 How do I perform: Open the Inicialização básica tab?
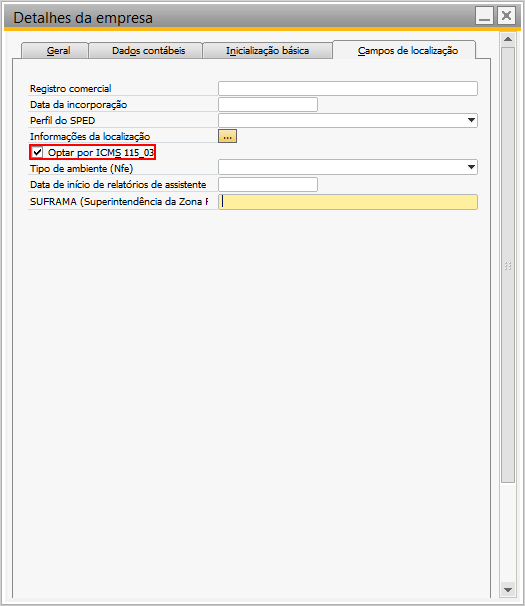point(267,51)
